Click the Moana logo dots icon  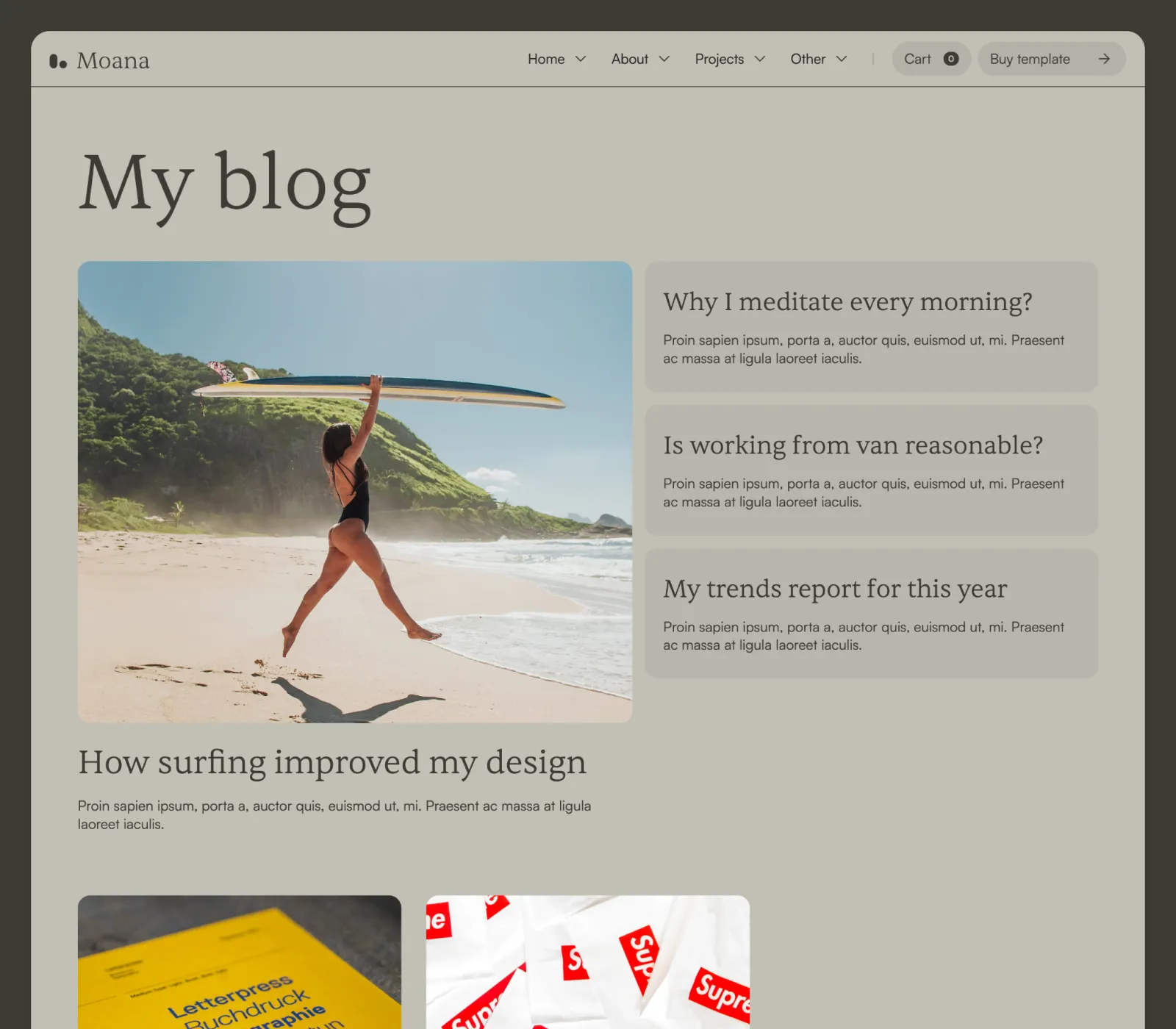(58, 61)
